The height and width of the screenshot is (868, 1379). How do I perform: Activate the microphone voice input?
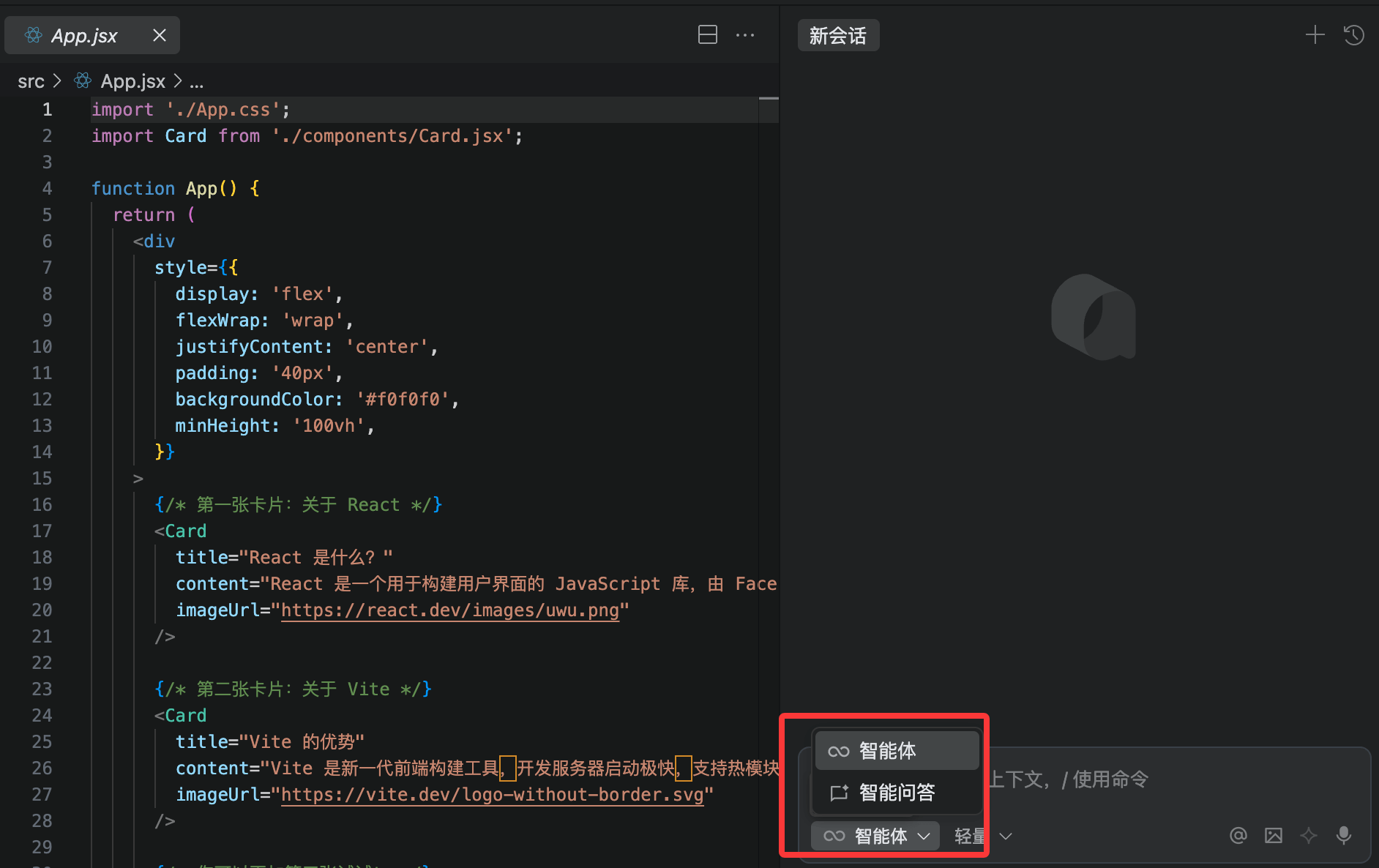1344,836
